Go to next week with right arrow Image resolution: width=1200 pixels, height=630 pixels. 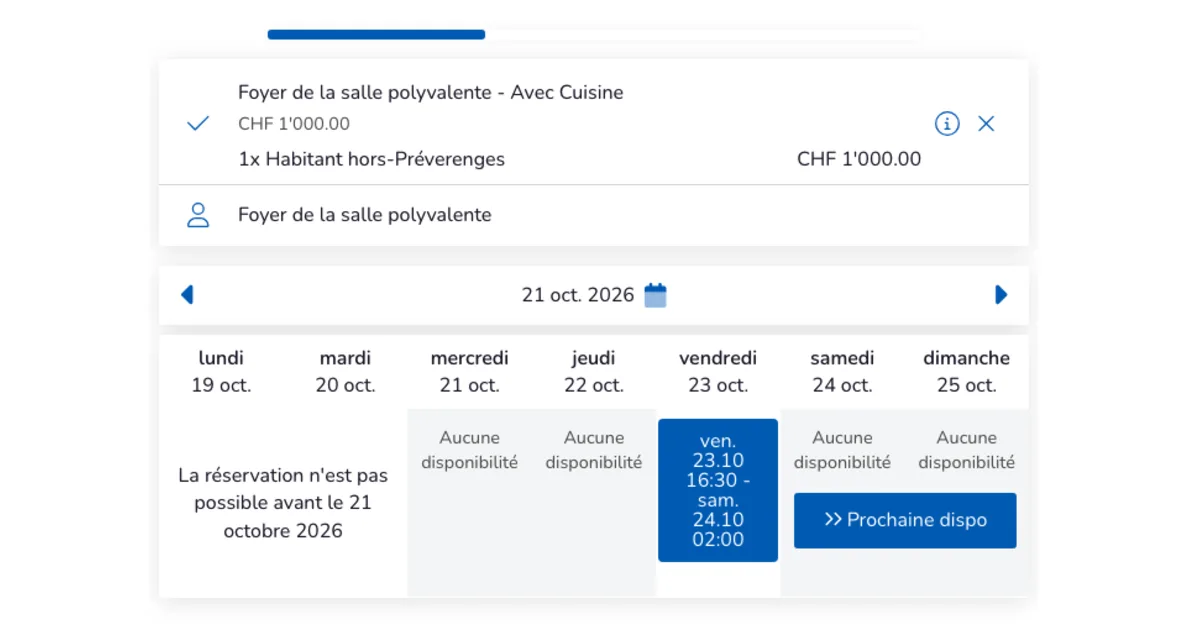pyautogui.click(x=1001, y=295)
